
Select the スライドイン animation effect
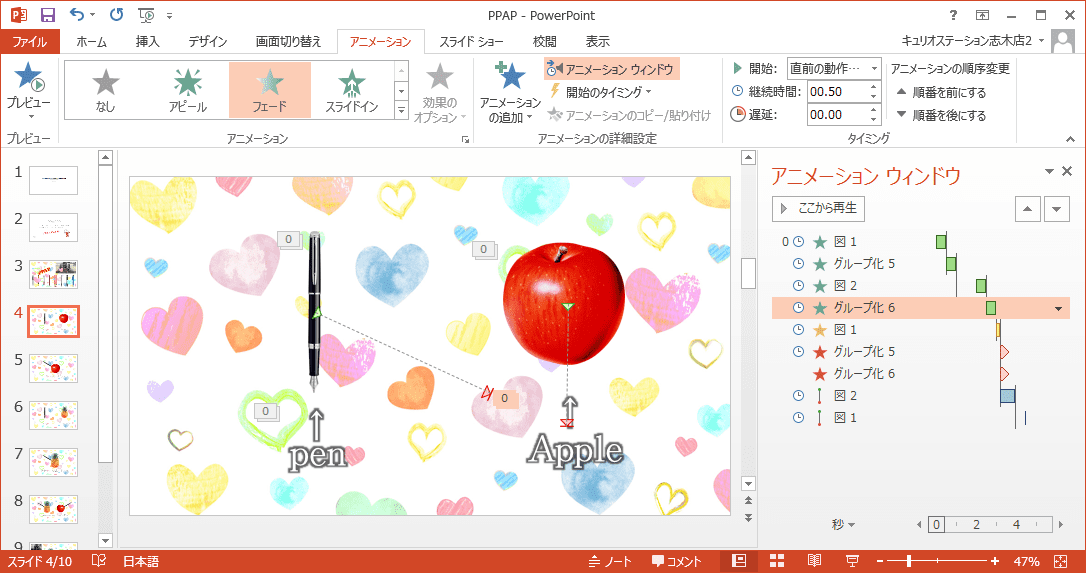pos(352,90)
